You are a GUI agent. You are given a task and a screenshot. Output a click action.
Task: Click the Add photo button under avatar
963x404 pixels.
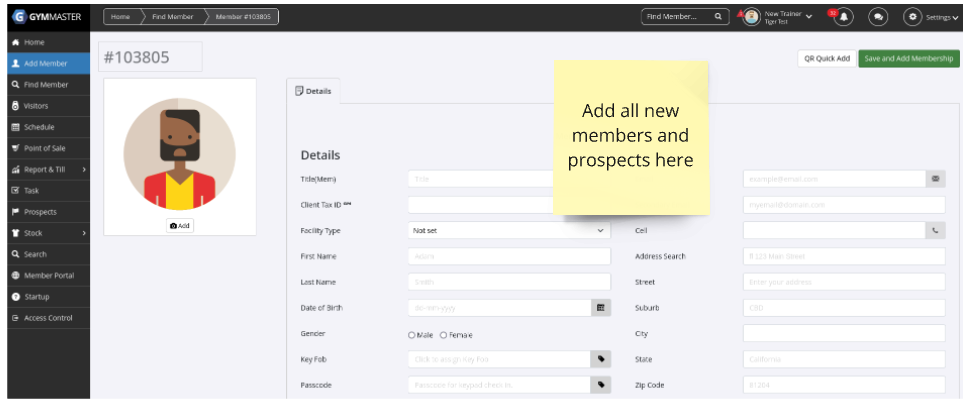pos(180,226)
